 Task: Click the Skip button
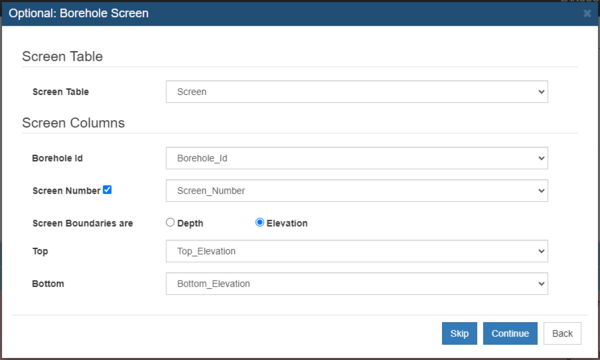point(459,333)
